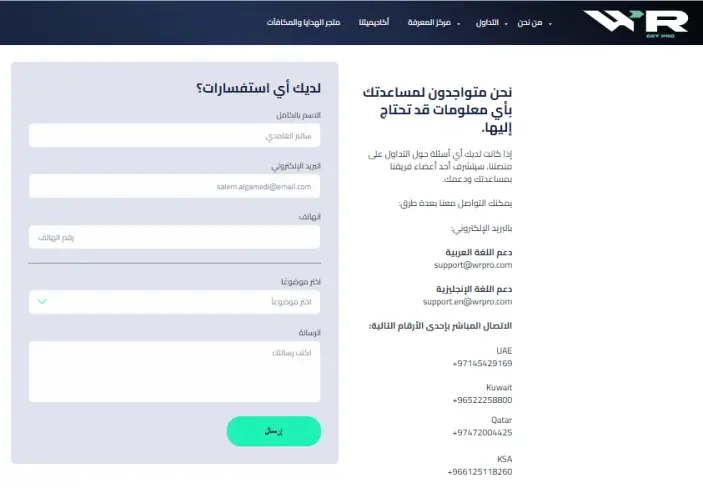703x488 pixels.
Task: Click the البريد الإلكتروني field label
Action: 296,166
